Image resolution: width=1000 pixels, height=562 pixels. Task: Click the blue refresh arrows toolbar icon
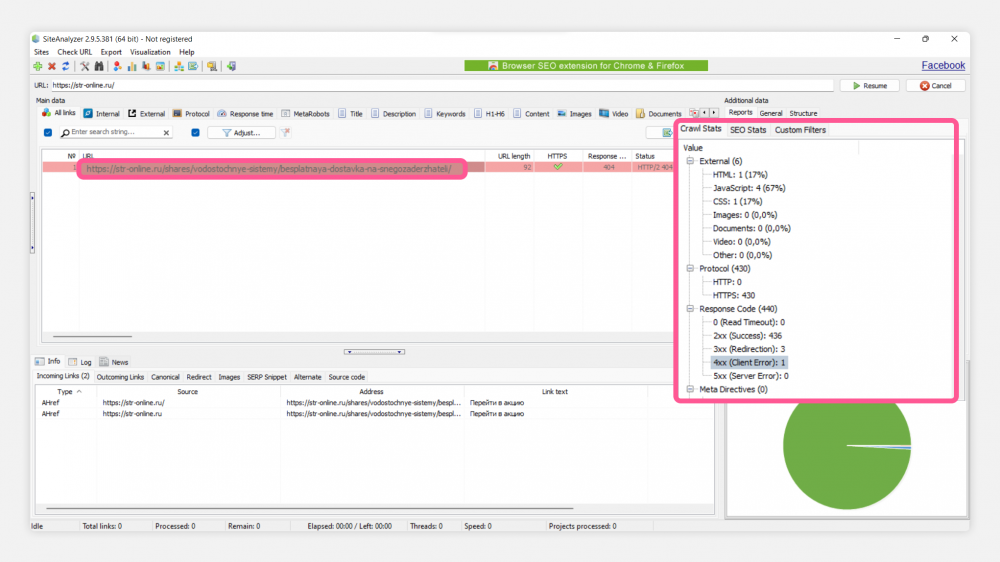point(66,66)
